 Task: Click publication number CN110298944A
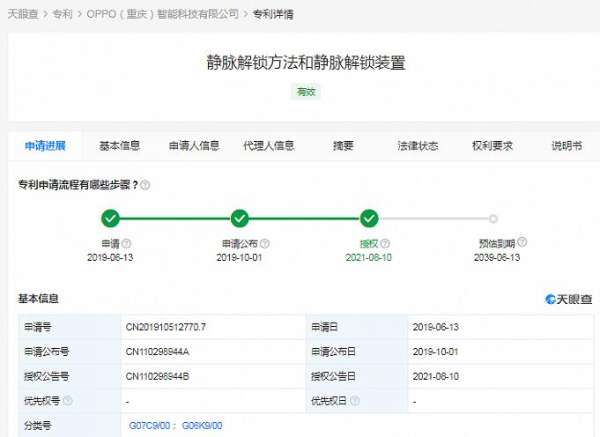pyautogui.click(x=157, y=352)
